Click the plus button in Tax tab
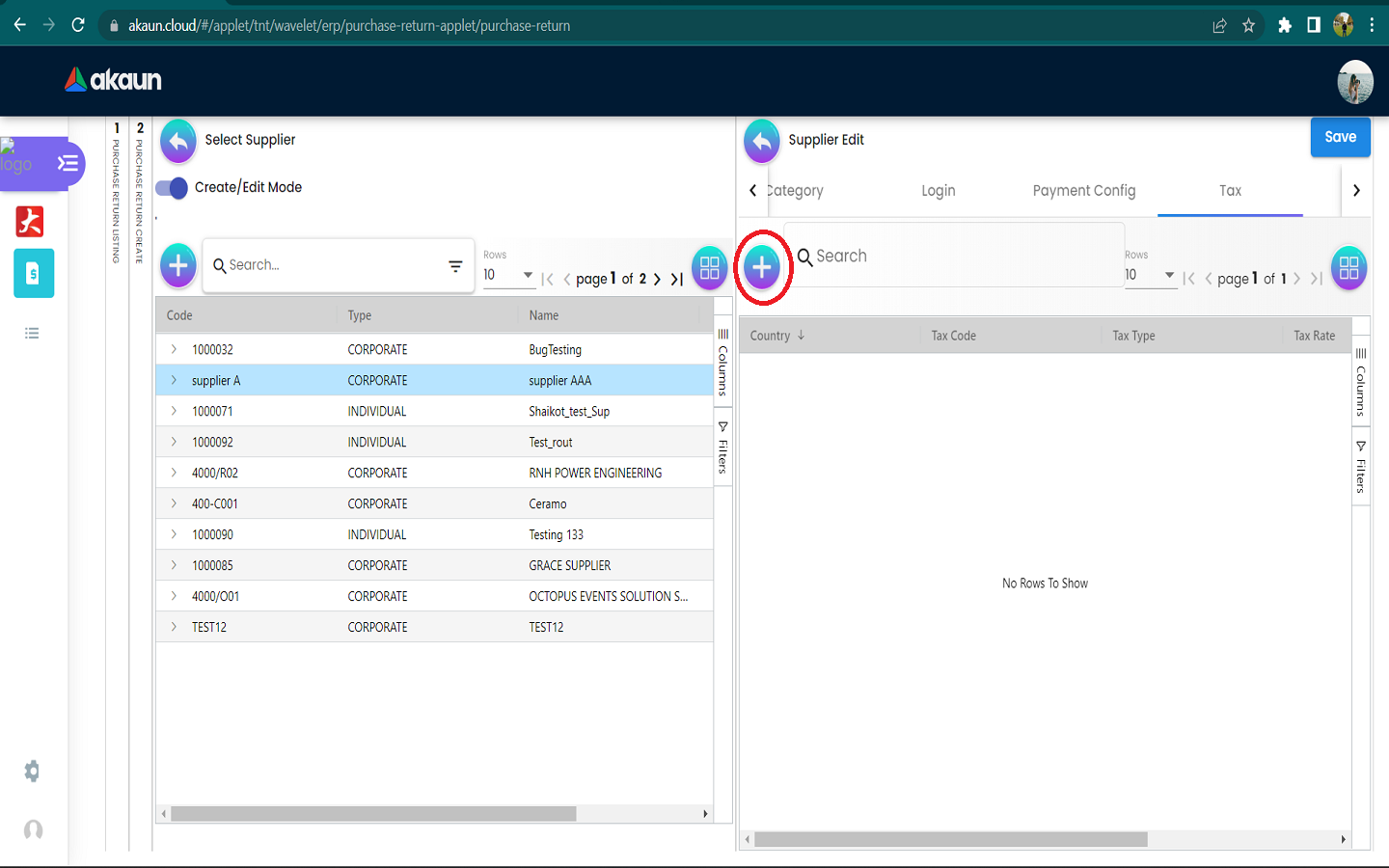Viewport: 1389px width, 868px height. coord(761,267)
